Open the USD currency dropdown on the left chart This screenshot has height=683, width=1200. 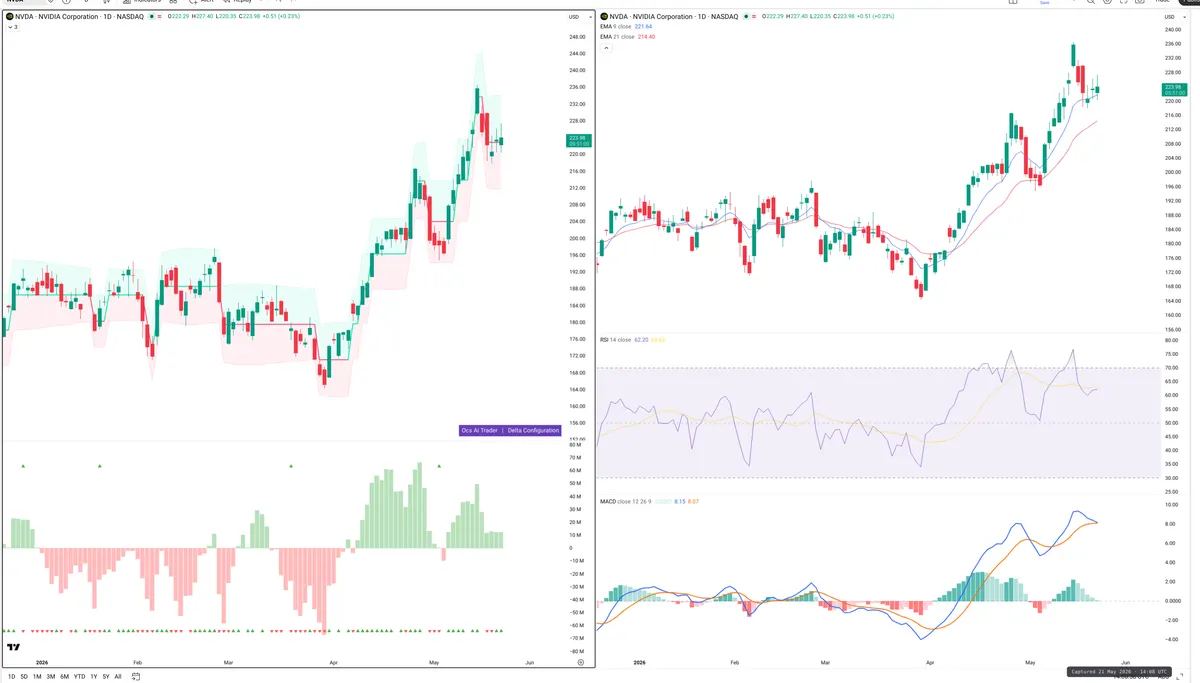[580, 17]
